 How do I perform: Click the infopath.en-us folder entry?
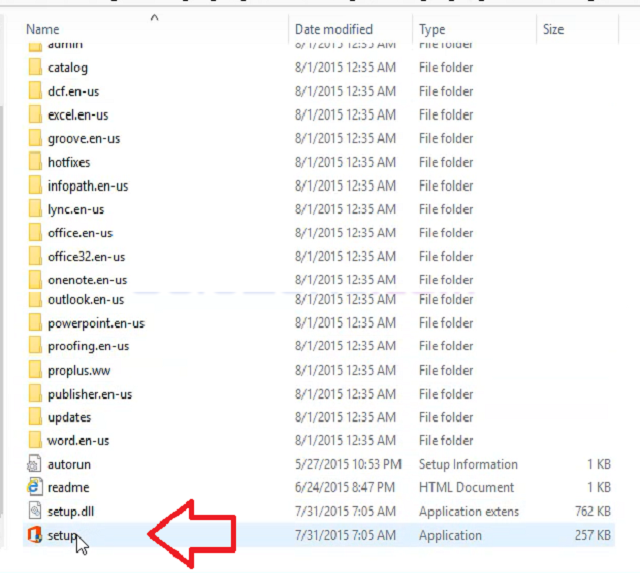pos(88,186)
